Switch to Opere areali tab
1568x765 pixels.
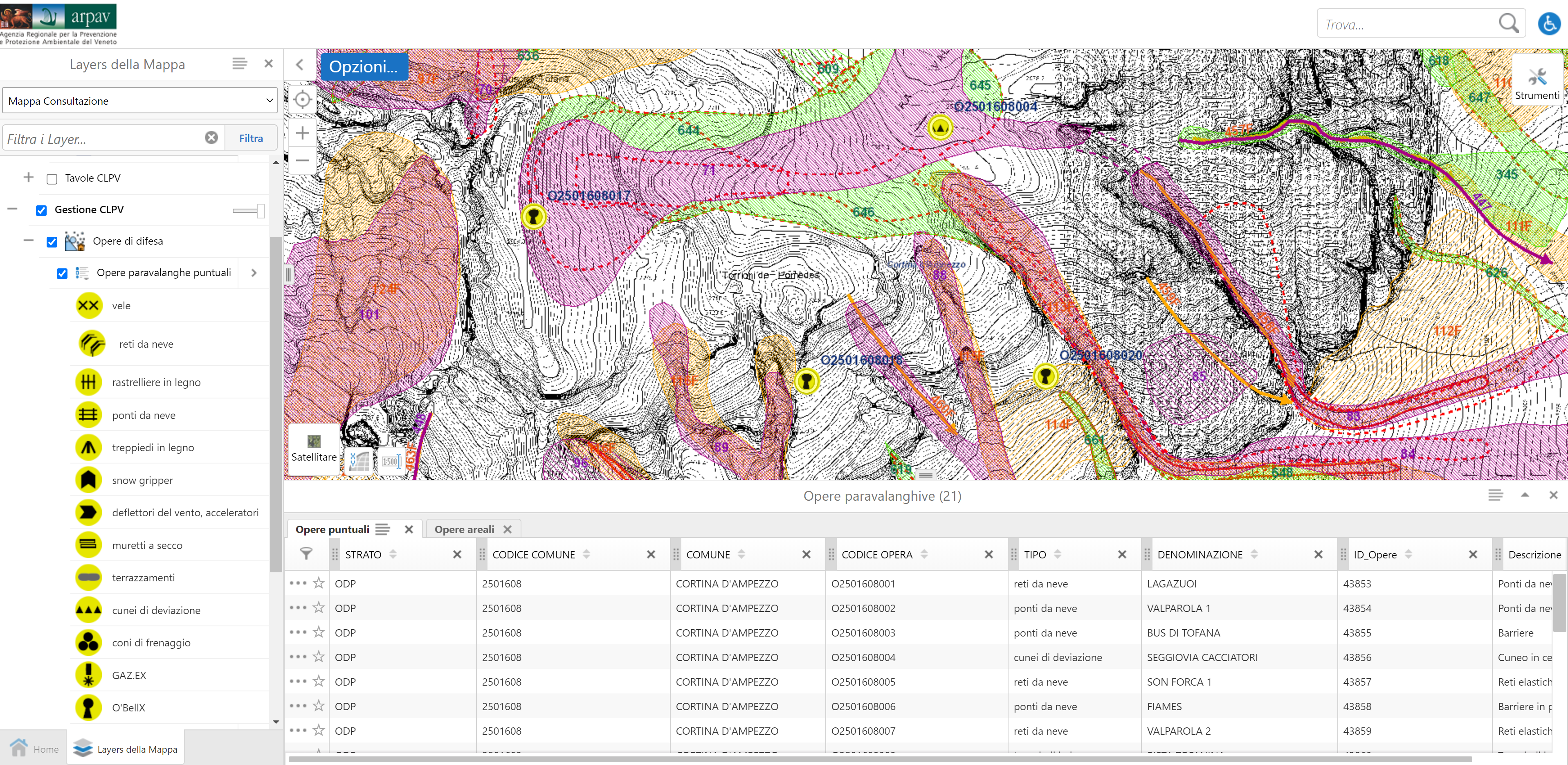[465, 529]
